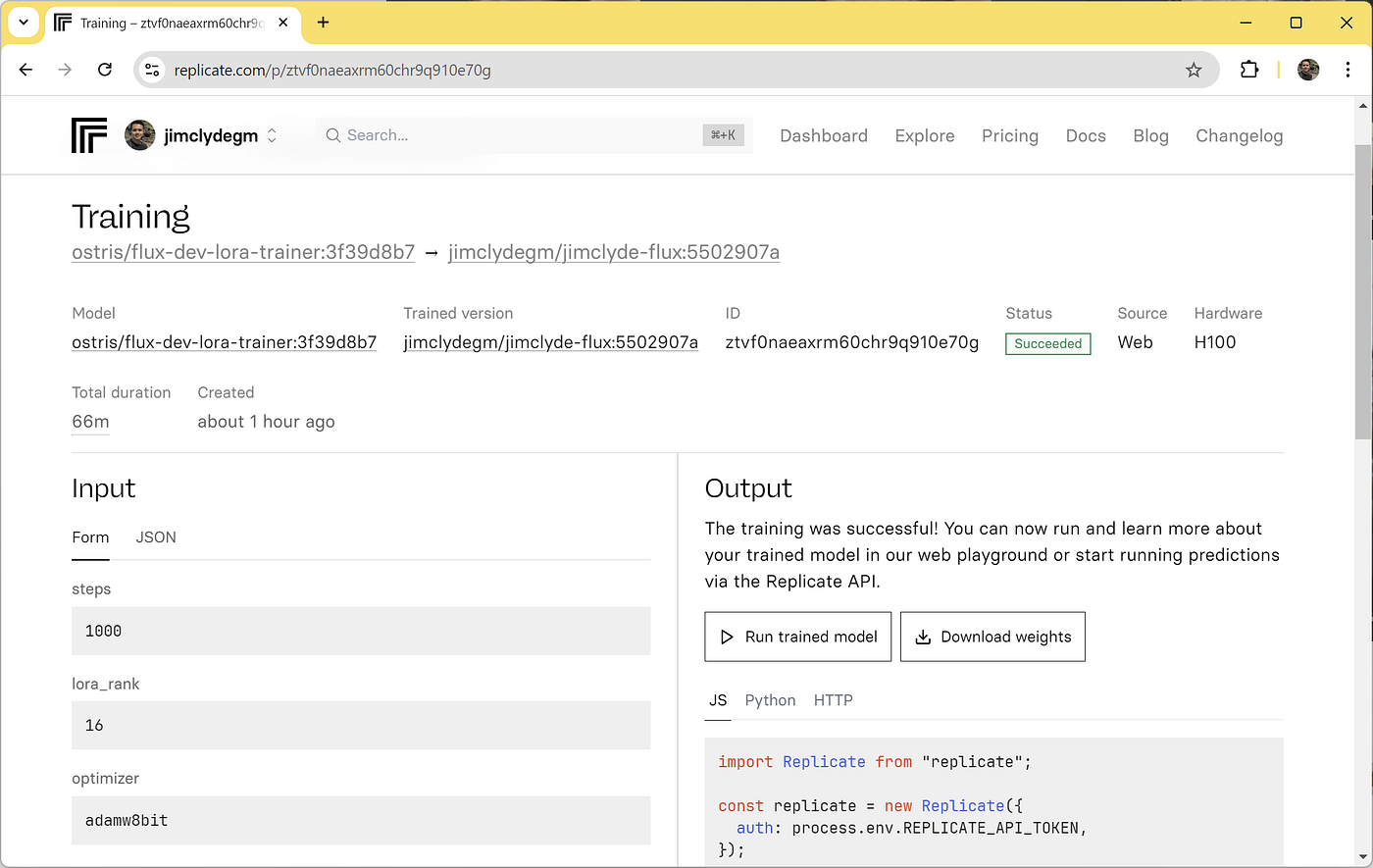Click the Download weights button
This screenshot has width=1373, height=868.
(x=992, y=637)
